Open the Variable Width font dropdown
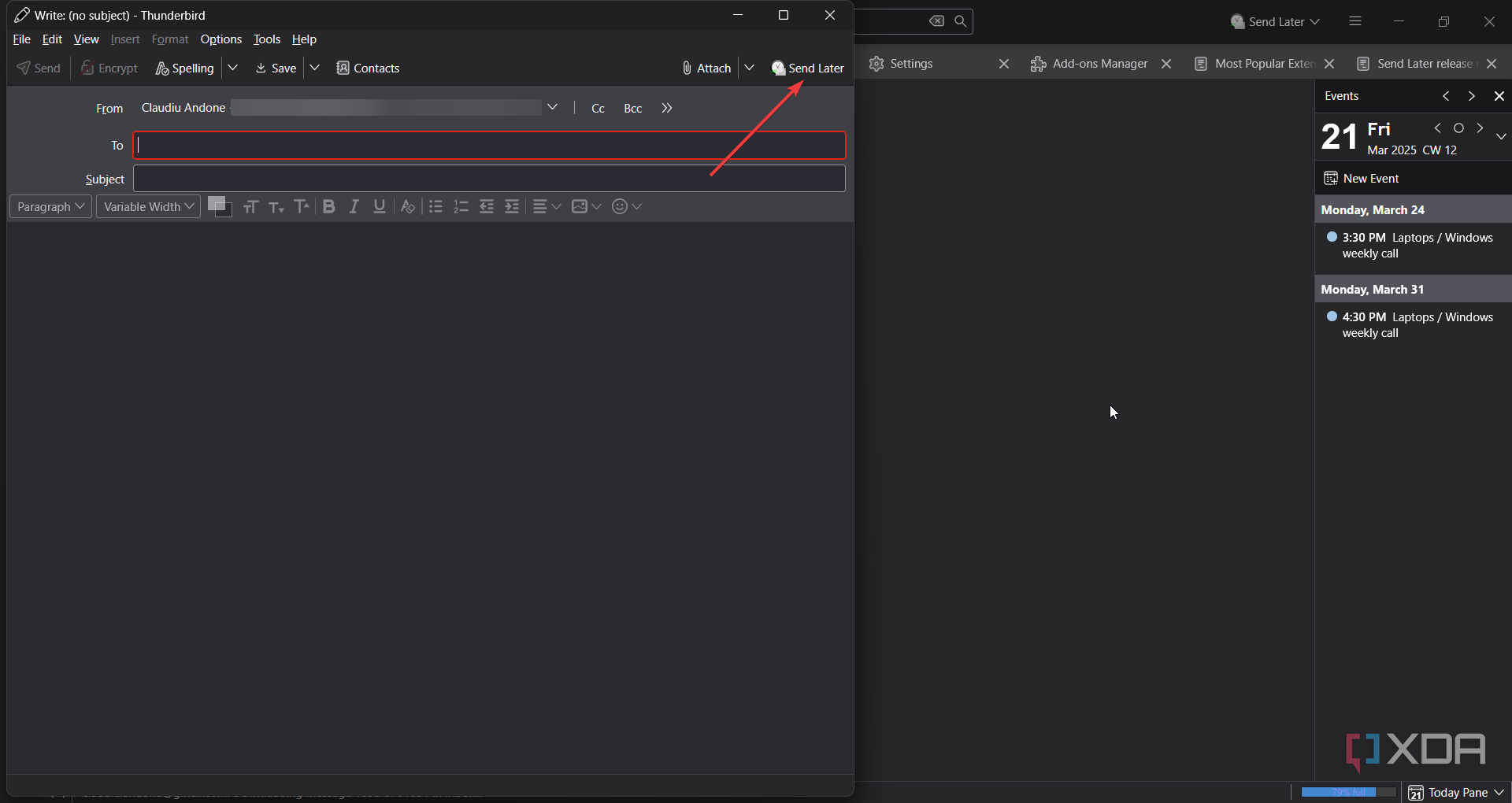 pyautogui.click(x=148, y=206)
